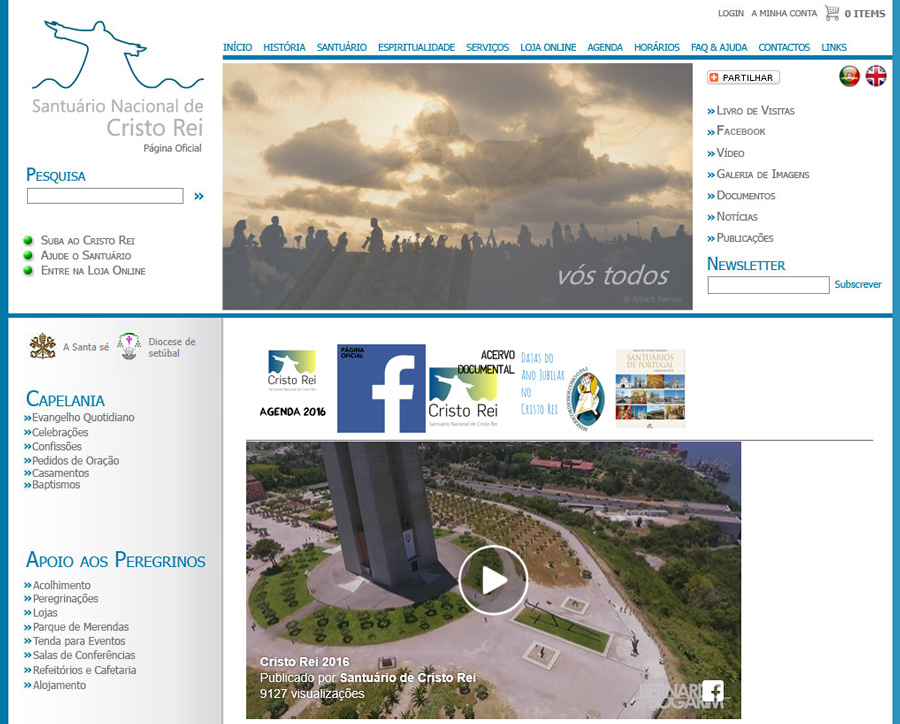
Task: Open the Serviços menu
Action: pos(487,47)
